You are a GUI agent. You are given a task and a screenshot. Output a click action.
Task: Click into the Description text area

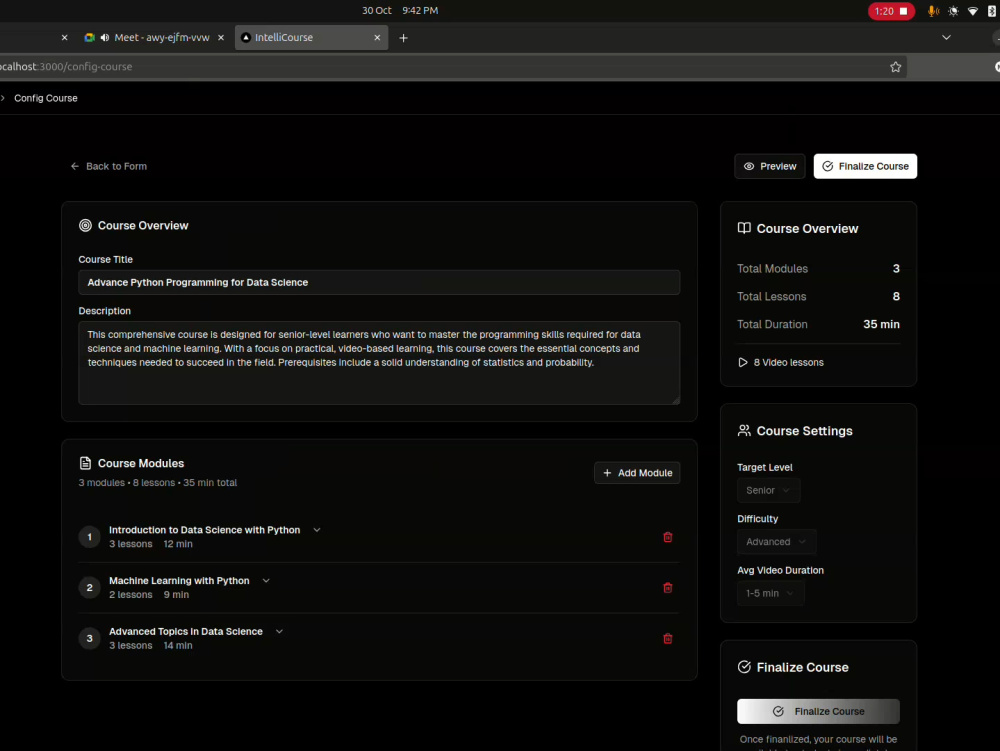[x=379, y=363]
